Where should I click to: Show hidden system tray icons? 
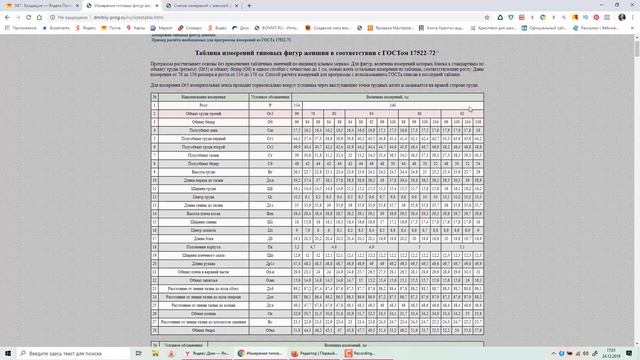click(553, 353)
